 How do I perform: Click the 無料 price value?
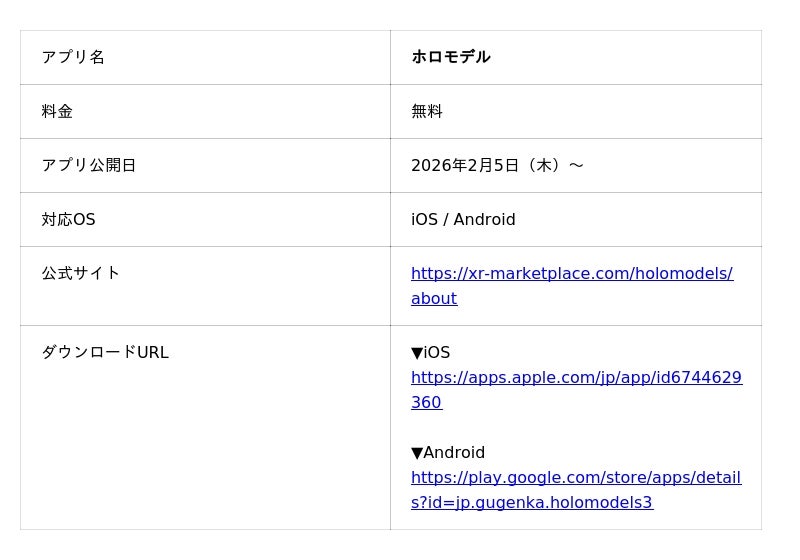(x=427, y=111)
